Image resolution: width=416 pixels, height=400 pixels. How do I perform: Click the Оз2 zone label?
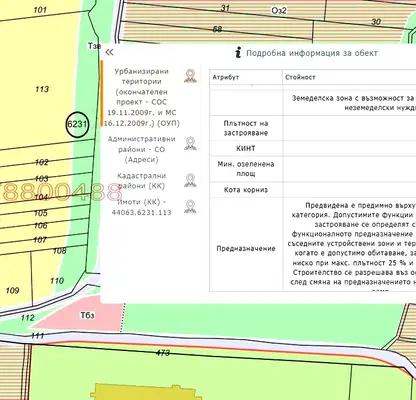pos(279,10)
